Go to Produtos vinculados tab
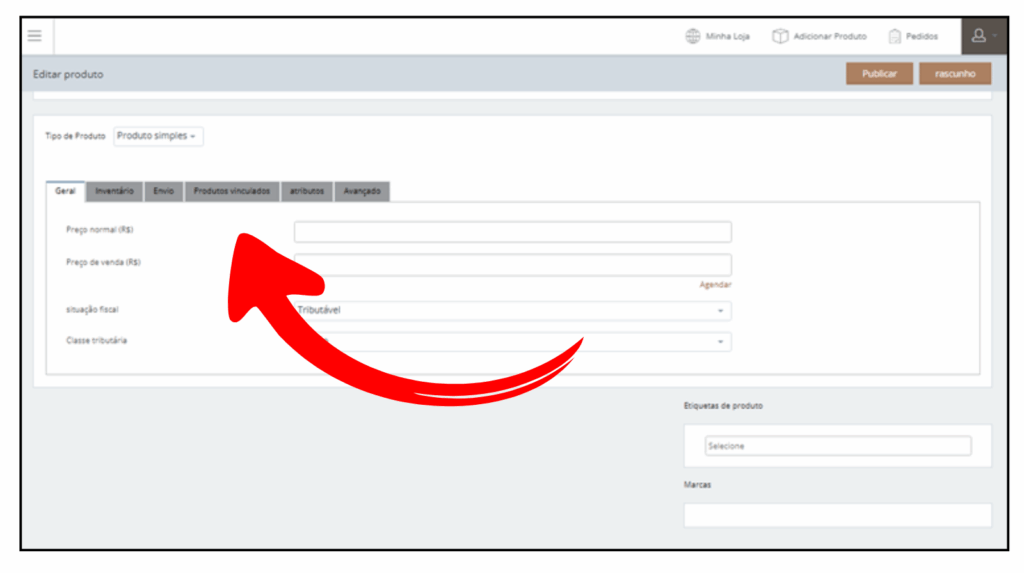The height and width of the screenshot is (573, 1024). [231, 191]
